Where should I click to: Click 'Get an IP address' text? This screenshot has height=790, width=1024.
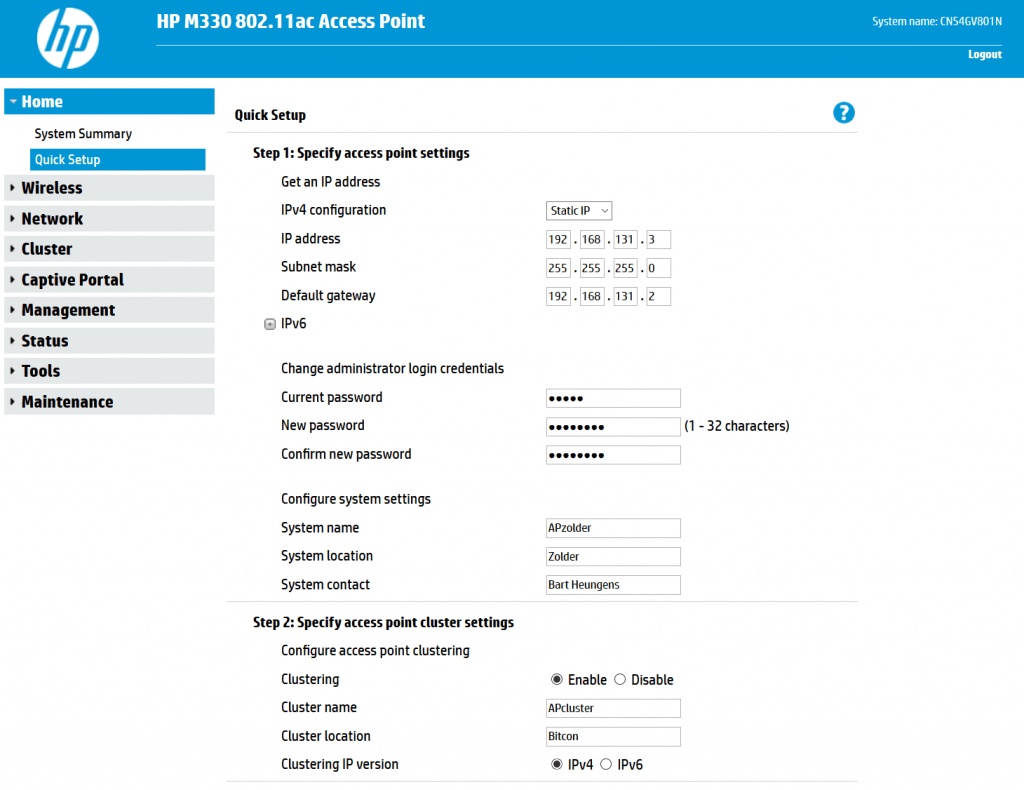330,182
